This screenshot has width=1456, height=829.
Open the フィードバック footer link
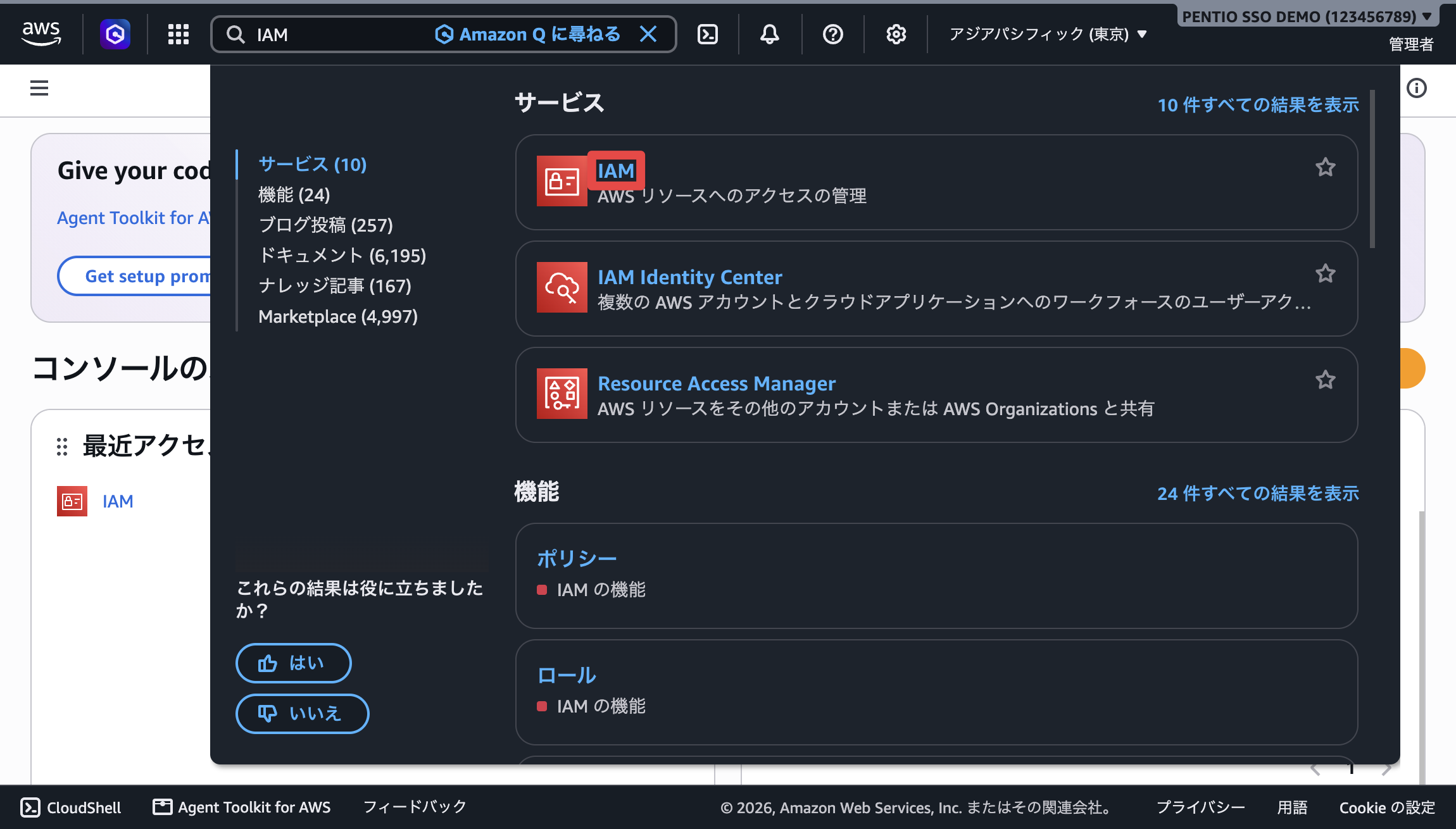tap(415, 807)
